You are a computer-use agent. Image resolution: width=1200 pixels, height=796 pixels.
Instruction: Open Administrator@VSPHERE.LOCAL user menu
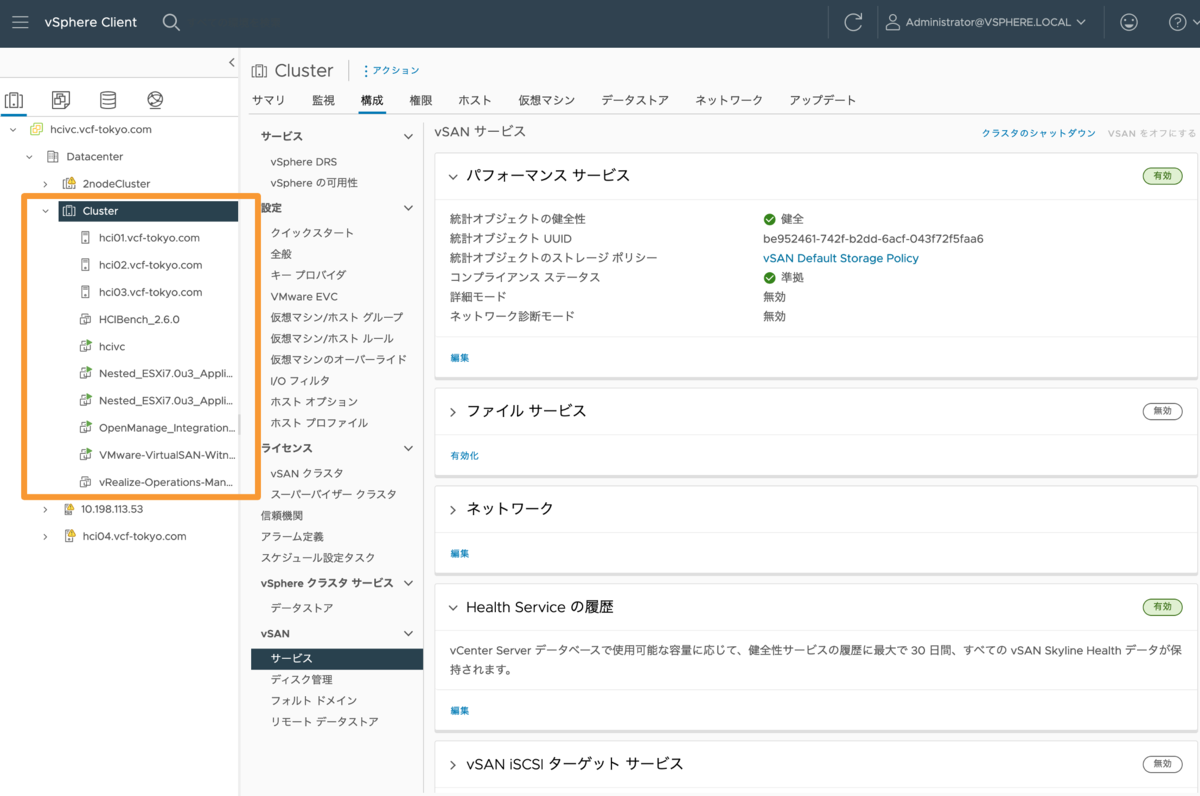pyautogui.click(x=985, y=22)
